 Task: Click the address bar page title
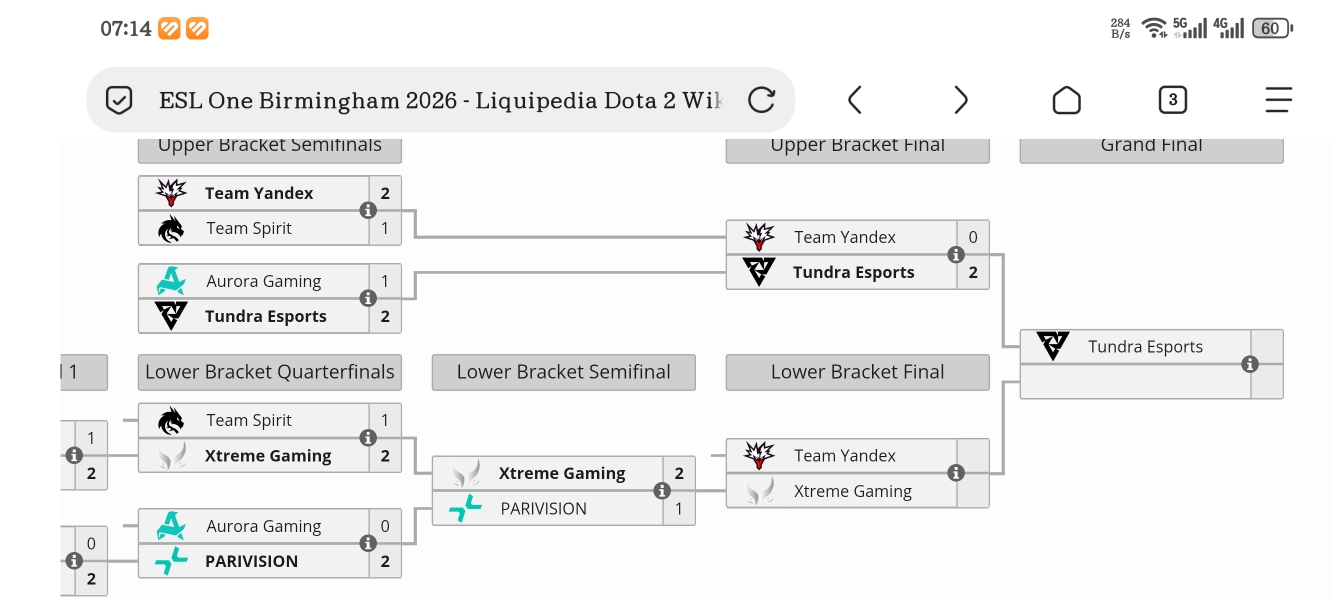[440, 100]
